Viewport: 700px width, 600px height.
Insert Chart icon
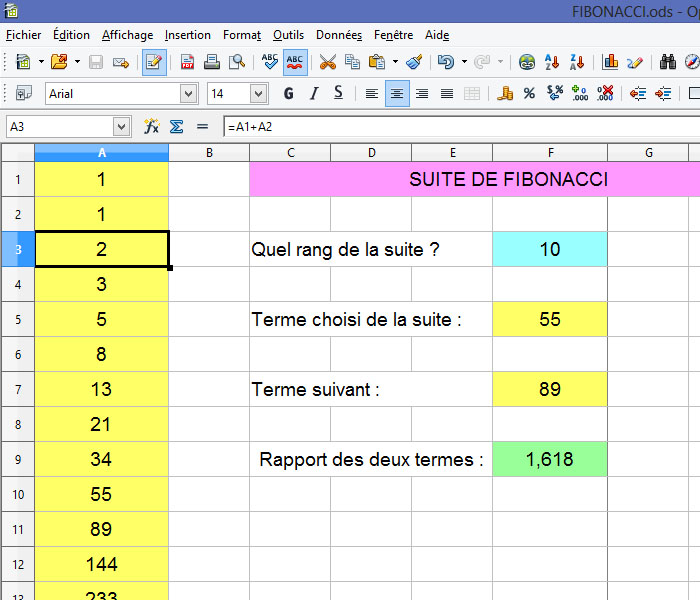610,62
